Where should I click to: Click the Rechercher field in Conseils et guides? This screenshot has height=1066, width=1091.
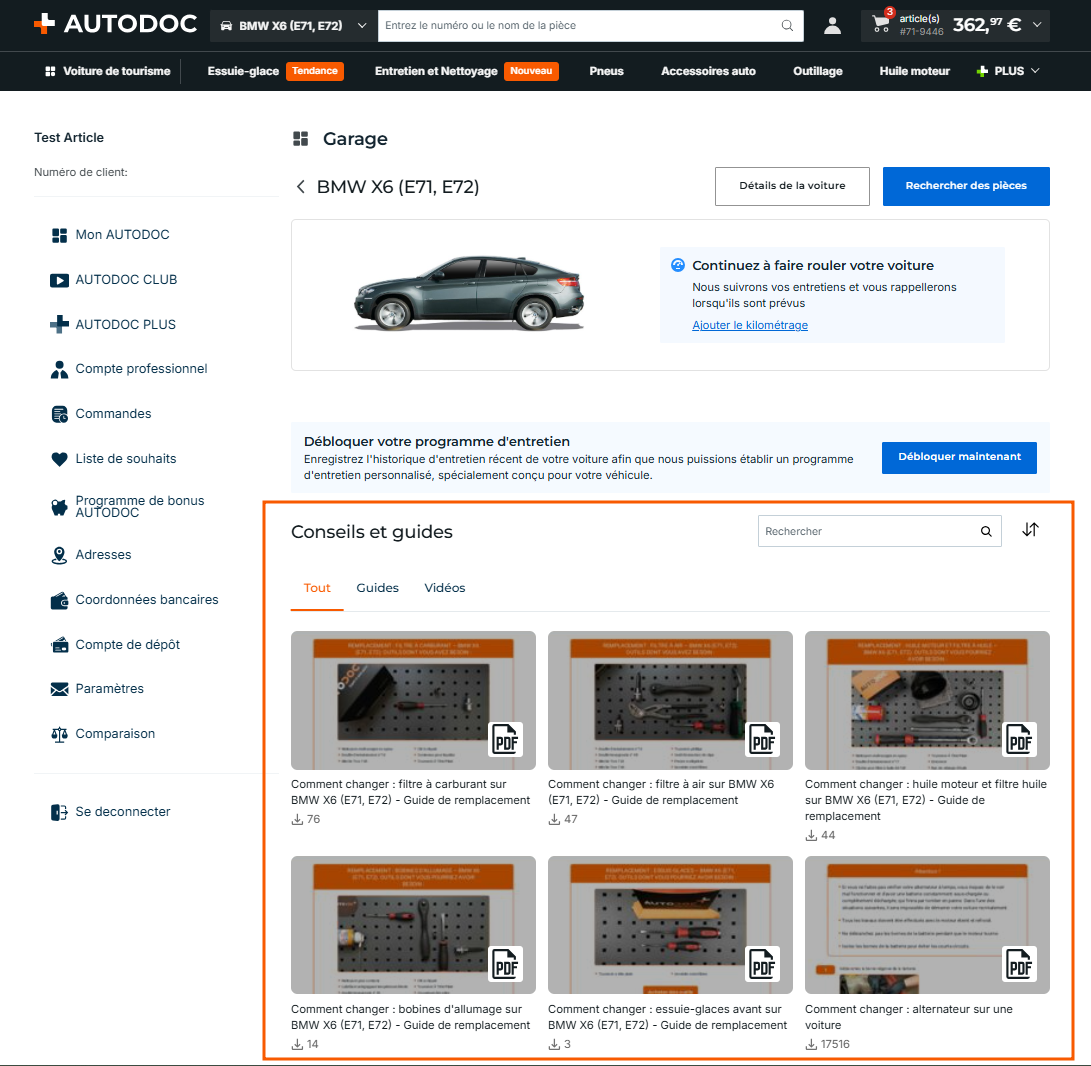click(x=866, y=532)
